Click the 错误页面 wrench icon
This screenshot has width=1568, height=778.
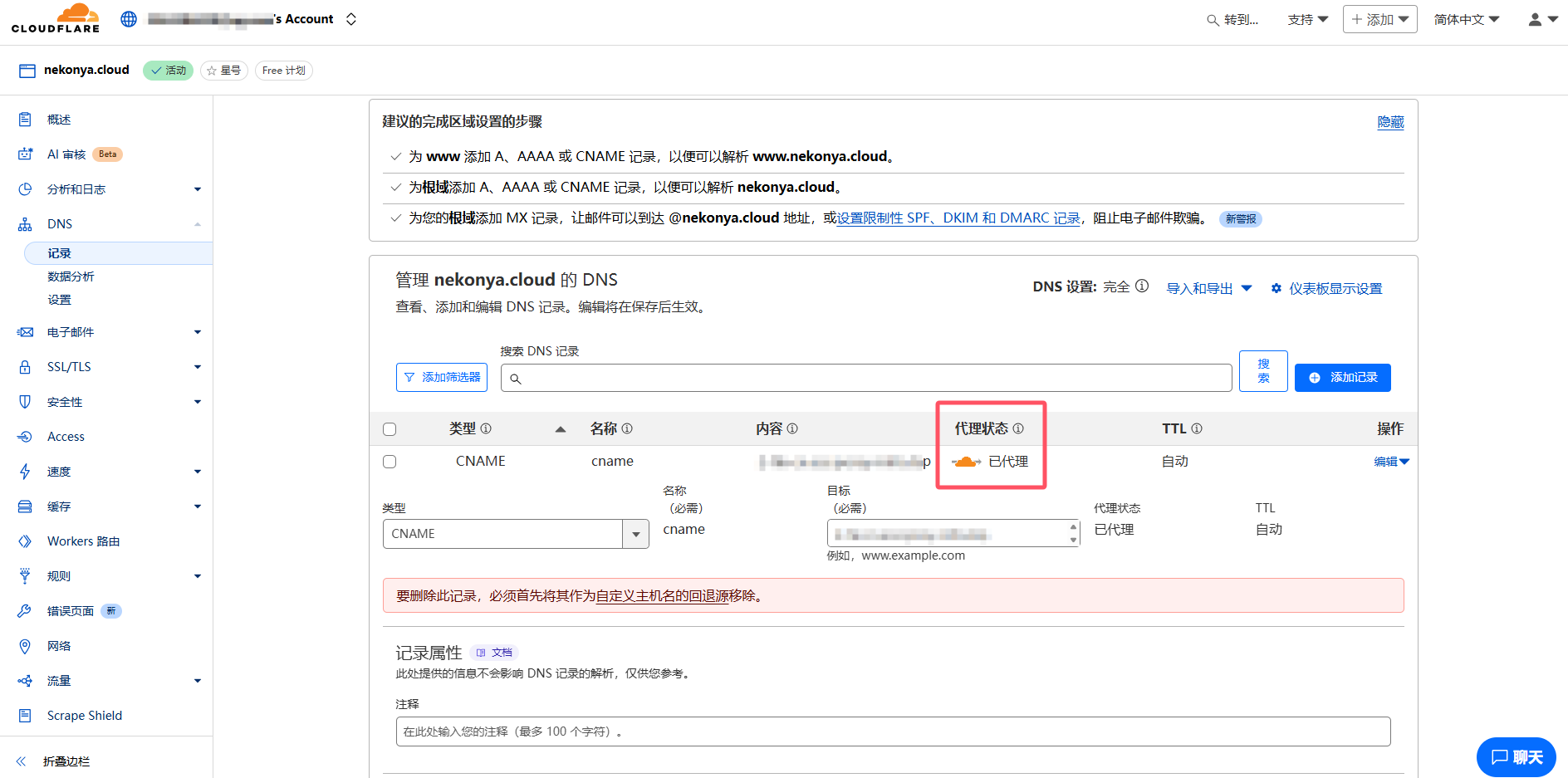click(25, 611)
